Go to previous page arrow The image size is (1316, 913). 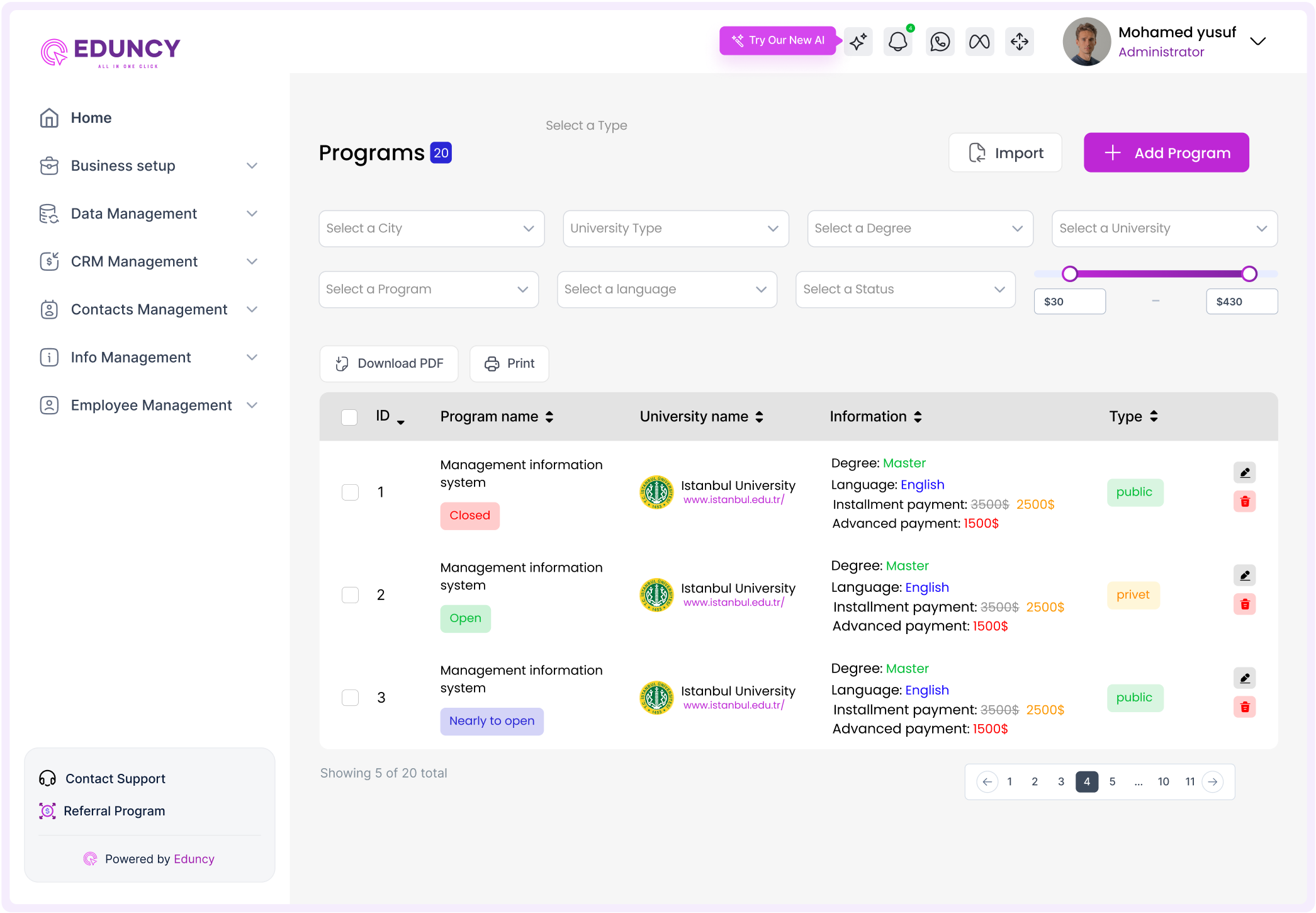point(987,781)
